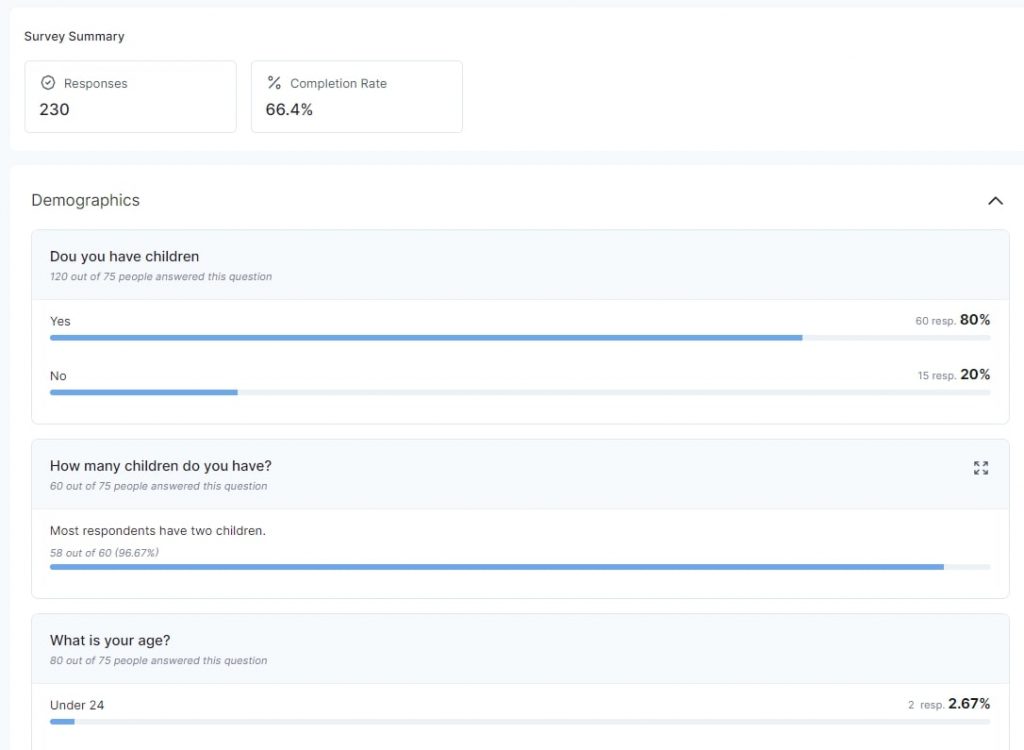The width and height of the screenshot is (1024, 750).
Task: Click the Under 24 progress bar
Action: point(520,722)
